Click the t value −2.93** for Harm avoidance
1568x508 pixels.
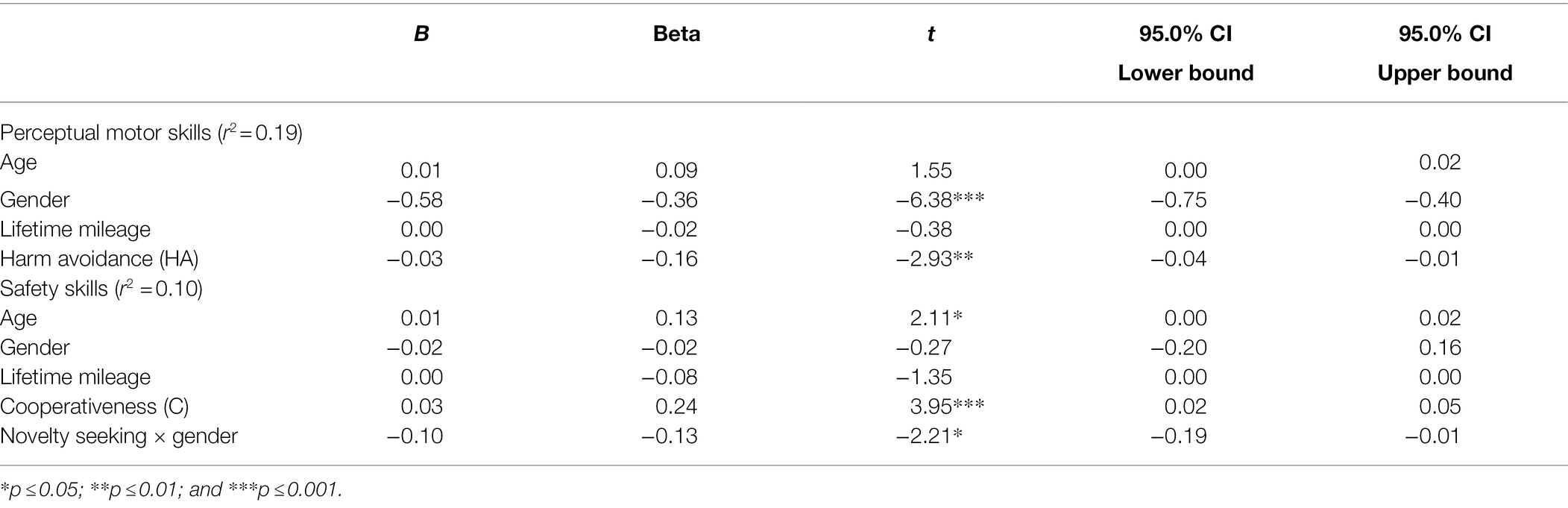[x=935, y=259]
